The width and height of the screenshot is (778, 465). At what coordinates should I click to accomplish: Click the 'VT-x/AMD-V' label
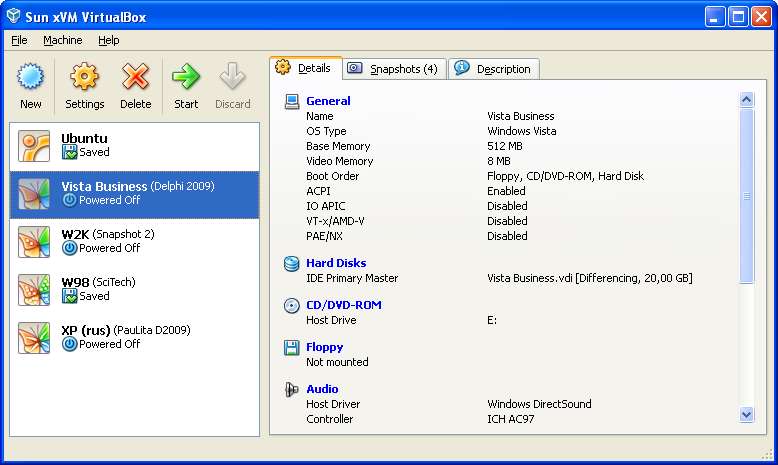click(x=335, y=221)
